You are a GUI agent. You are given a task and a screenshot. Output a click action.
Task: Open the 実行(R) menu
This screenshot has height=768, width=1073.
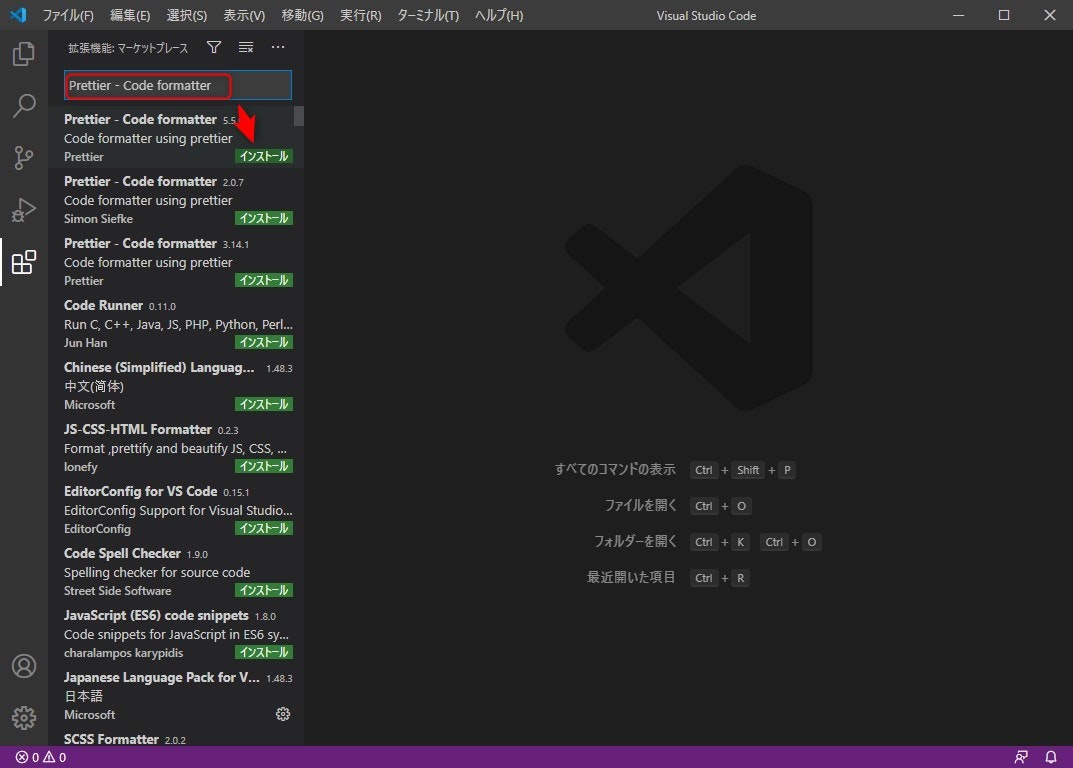(361, 15)
